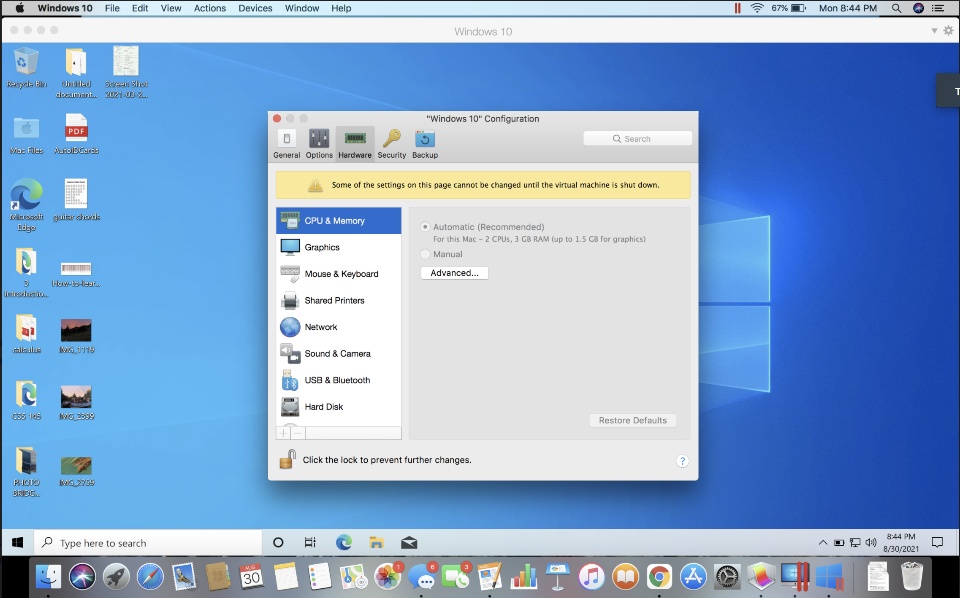Select the AutoIDCards PDF desktop icon
This screenshot has width=960, height=598.
[77, 135]
